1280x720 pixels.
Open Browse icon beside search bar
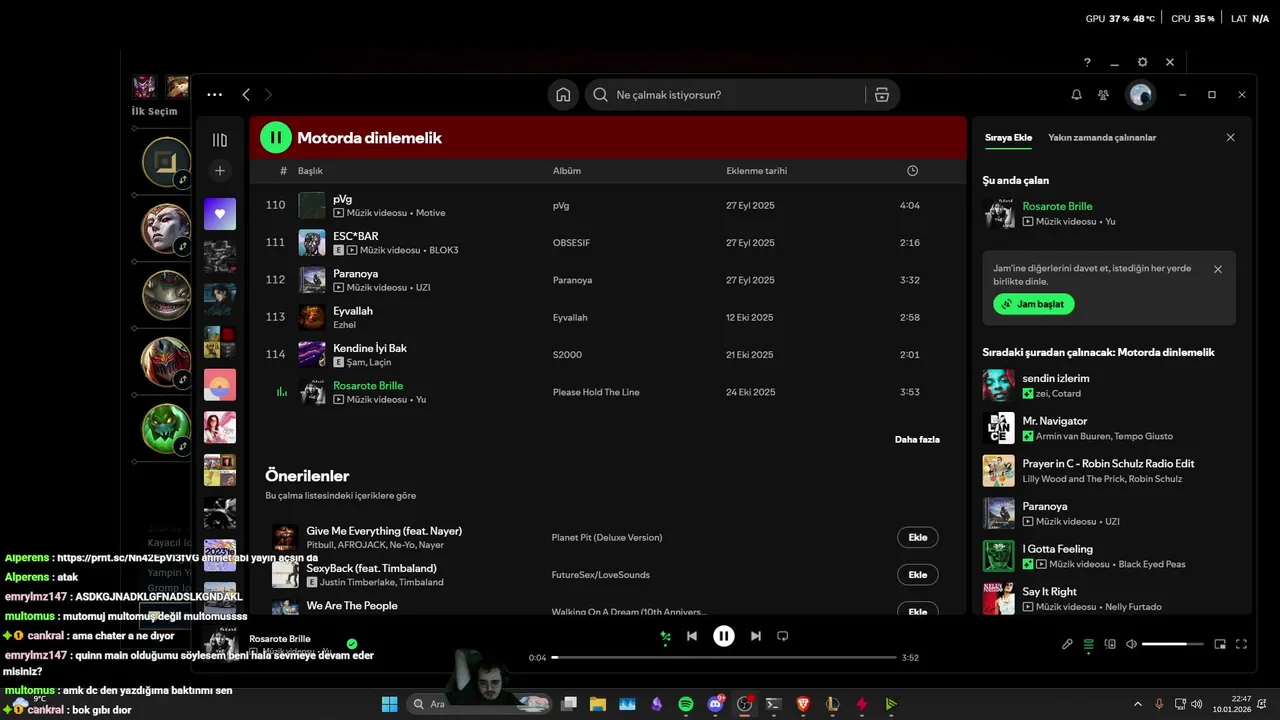(x=881, y=95)
